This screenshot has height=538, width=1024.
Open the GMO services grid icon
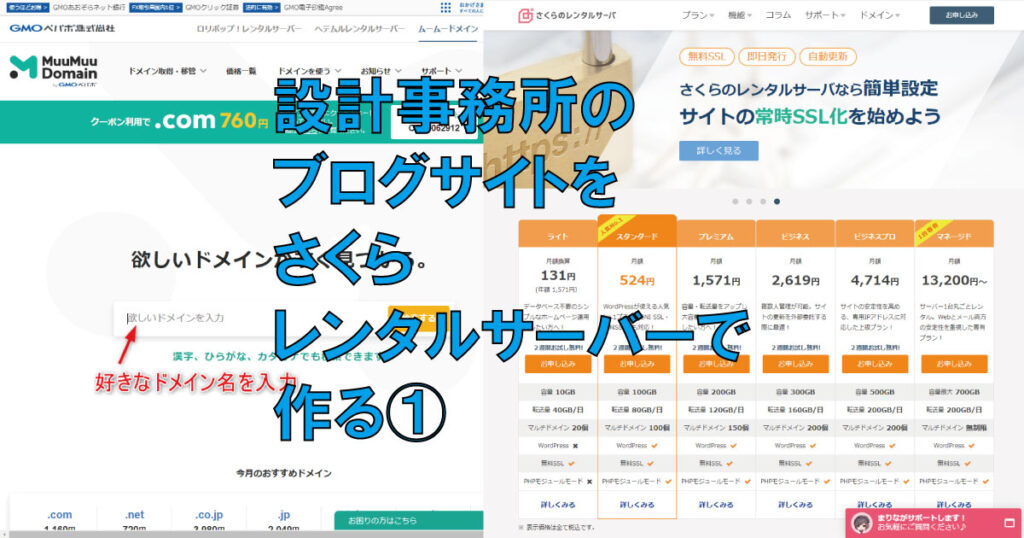[445, 7]
